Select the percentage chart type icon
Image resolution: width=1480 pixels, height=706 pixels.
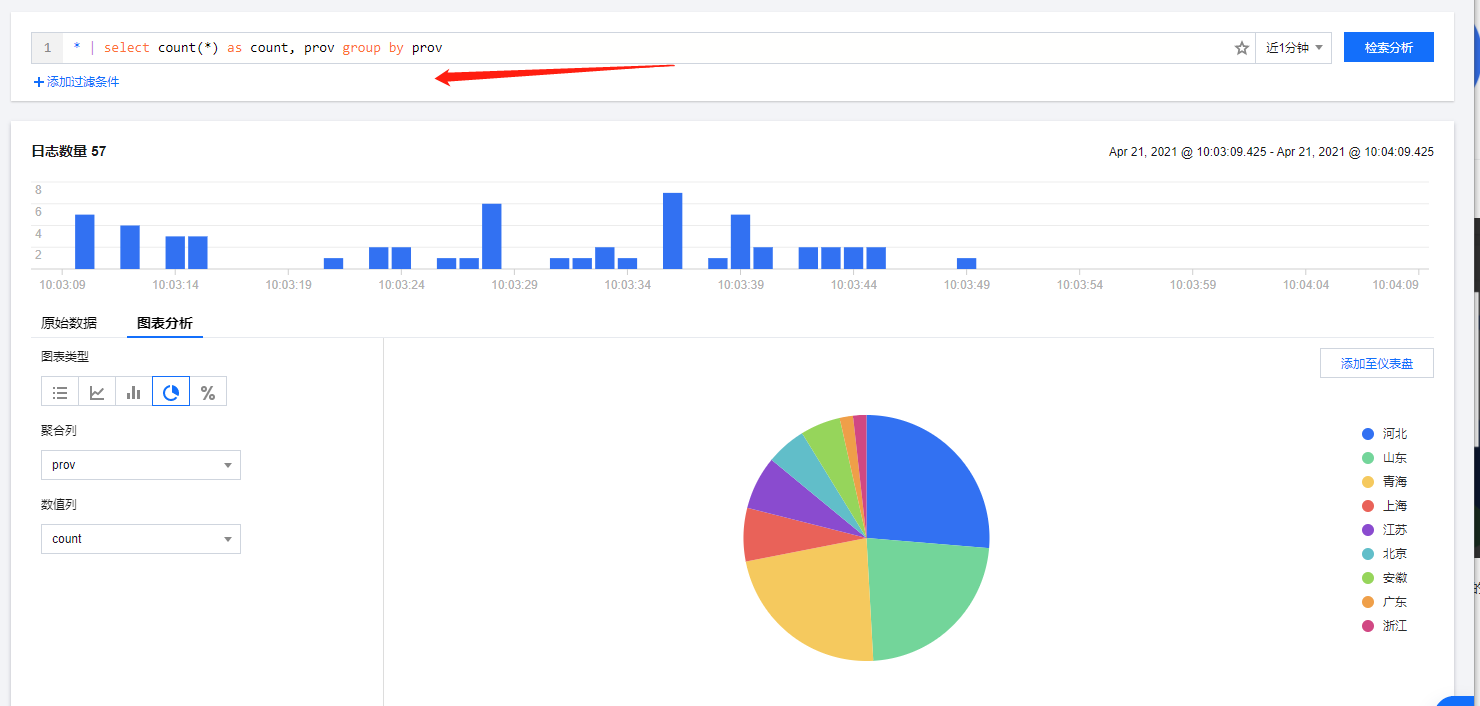pos(208,392)
